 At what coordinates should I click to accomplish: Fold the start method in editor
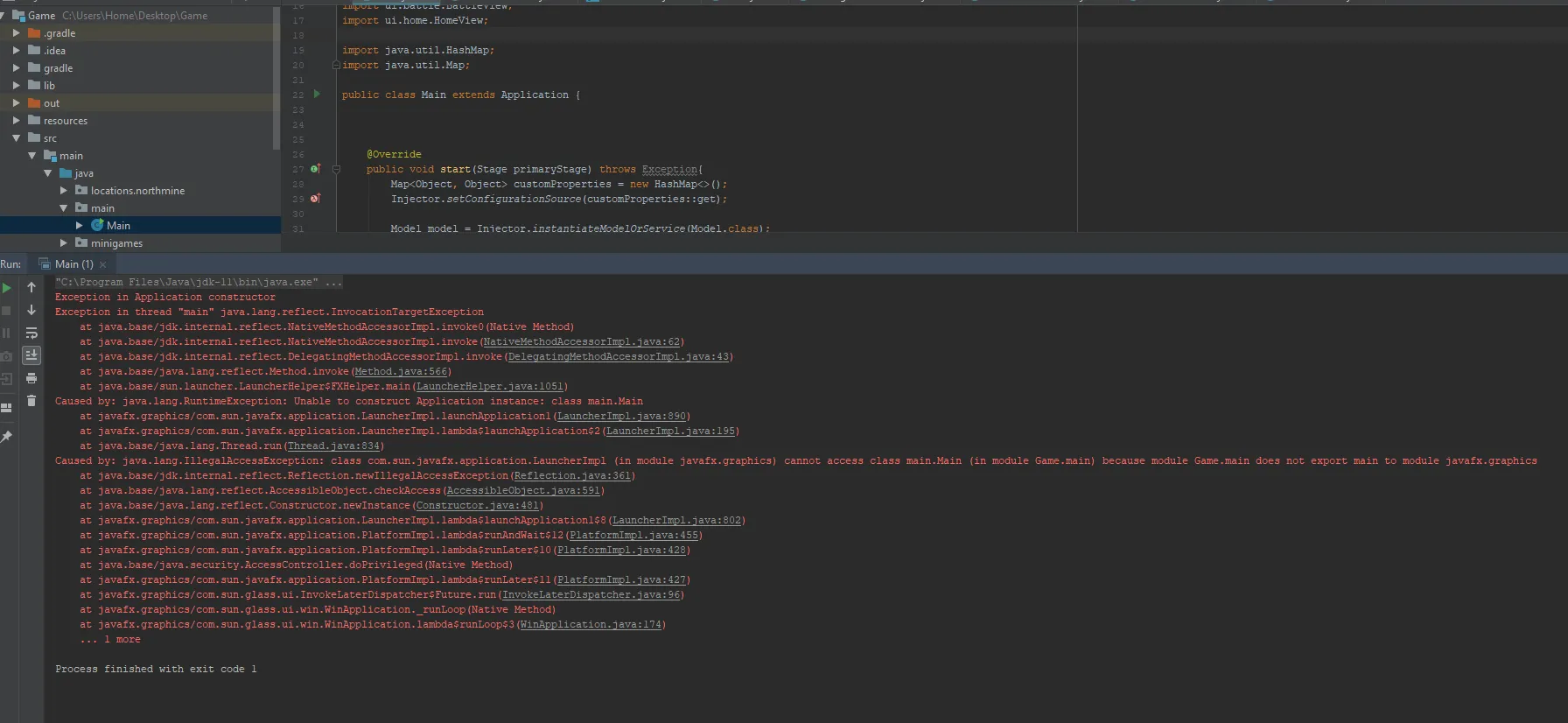pos(336,169)
